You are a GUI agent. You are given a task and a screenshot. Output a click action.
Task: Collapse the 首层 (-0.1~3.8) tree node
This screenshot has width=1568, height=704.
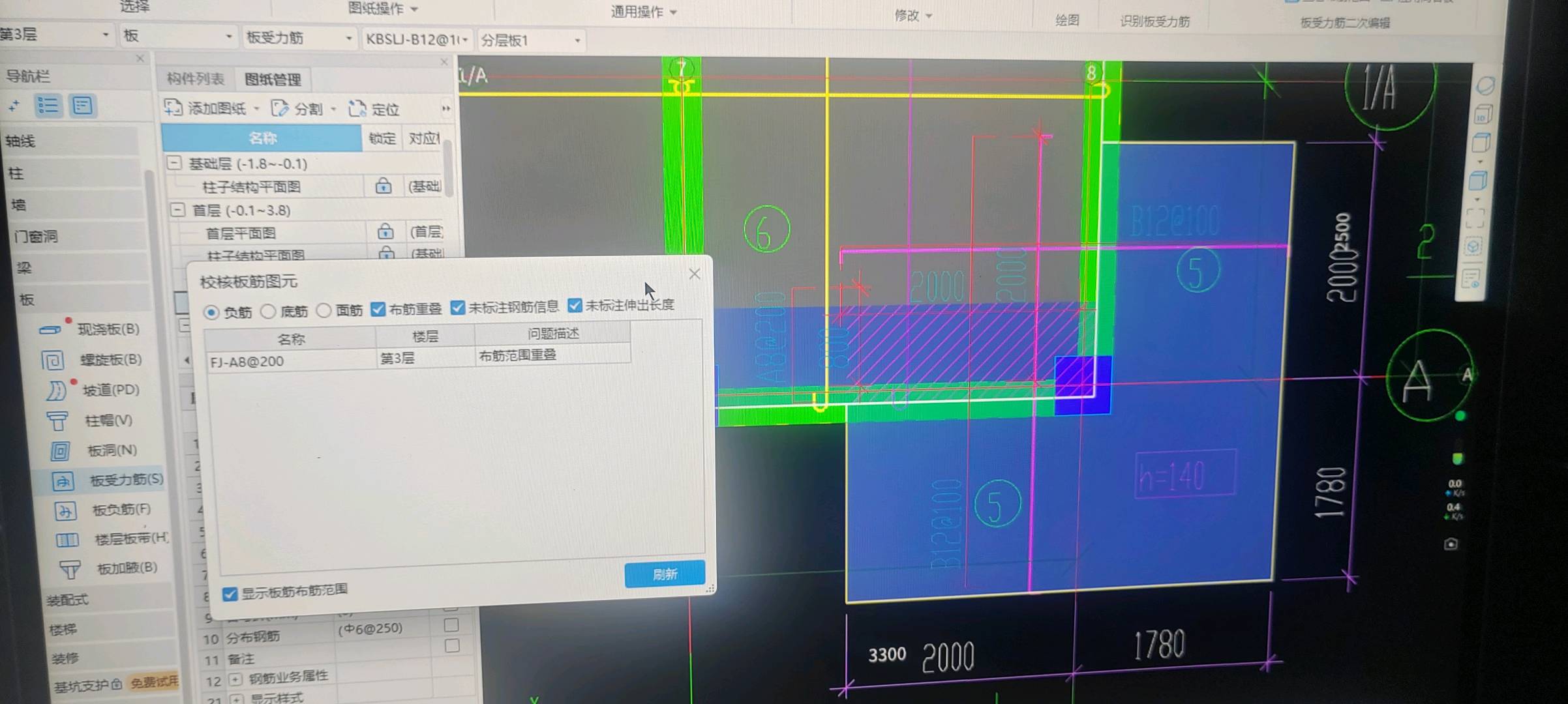click(x=177, y=209)
